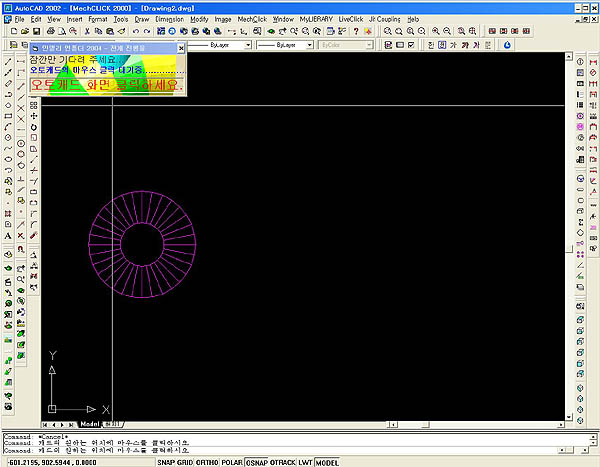Open the Modify menu

(199, 19)
